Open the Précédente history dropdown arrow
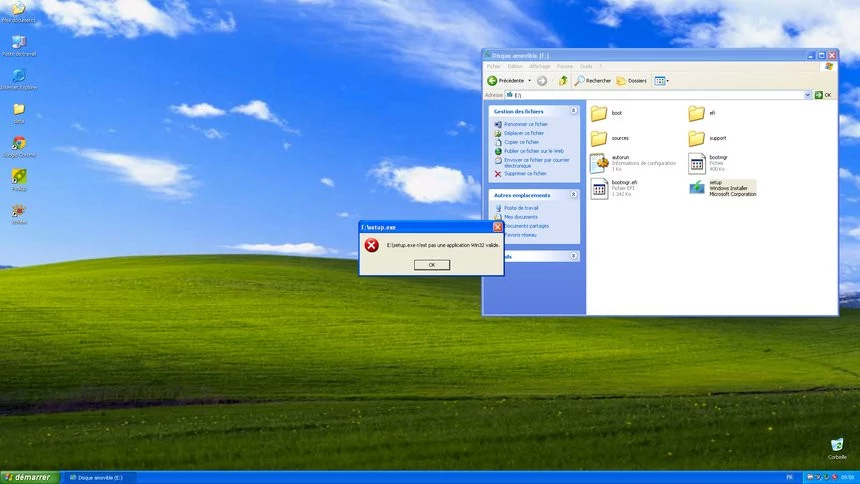Viewport: 860px width, 484px height. (x=529, y=81)
